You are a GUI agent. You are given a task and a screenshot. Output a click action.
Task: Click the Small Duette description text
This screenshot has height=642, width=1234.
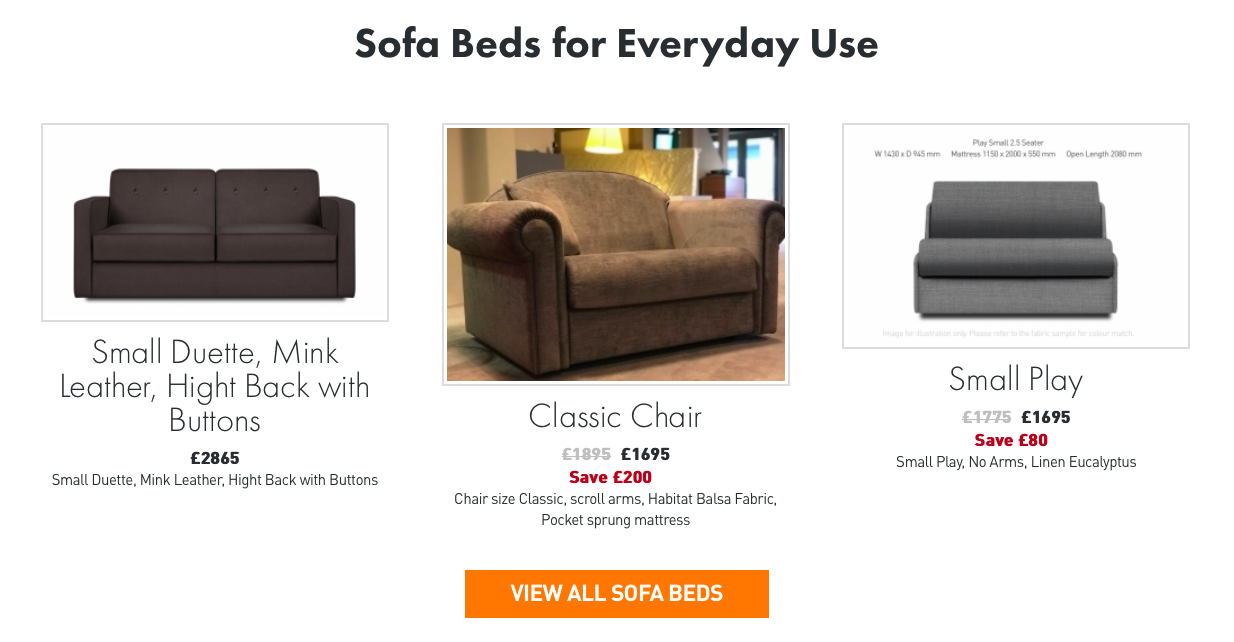tap(214, 480)
